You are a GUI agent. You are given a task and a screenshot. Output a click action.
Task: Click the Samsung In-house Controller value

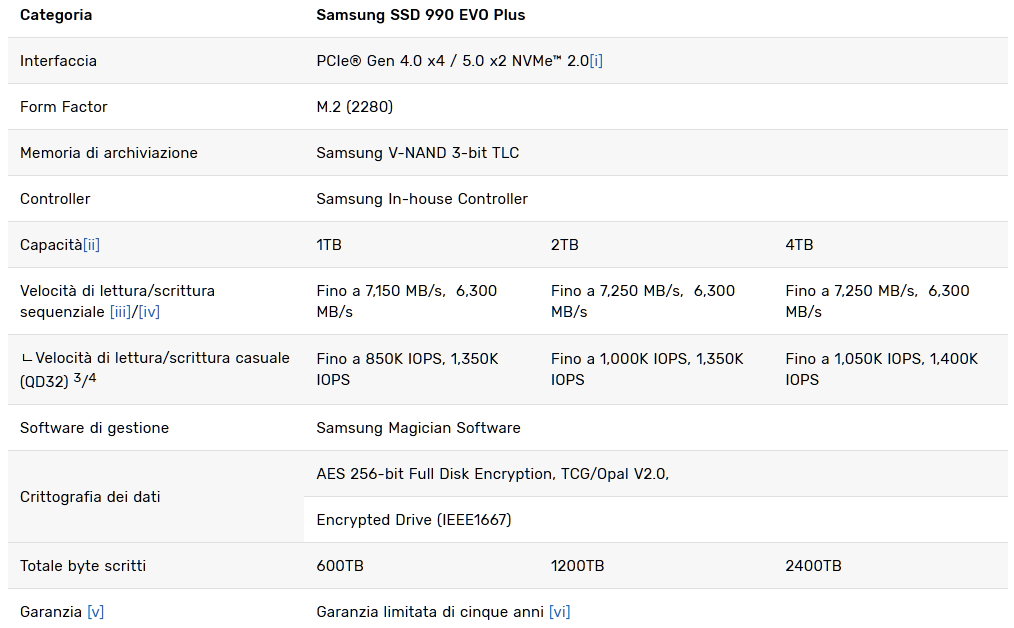[422, 199]
